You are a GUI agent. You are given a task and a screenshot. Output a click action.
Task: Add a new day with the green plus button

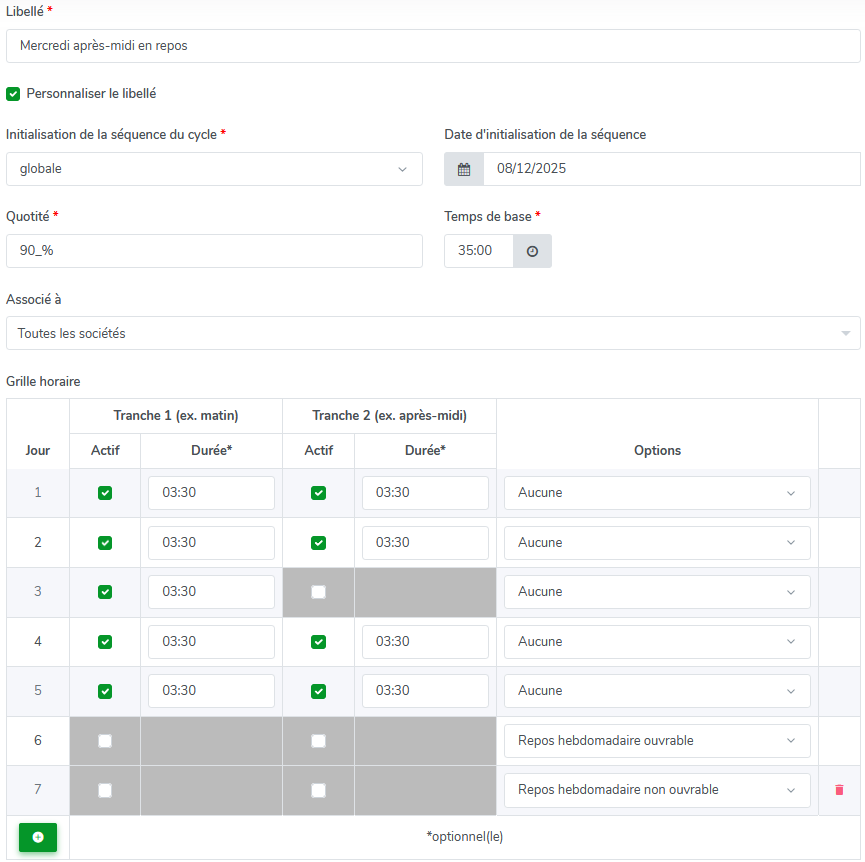(x=38, y=837)
